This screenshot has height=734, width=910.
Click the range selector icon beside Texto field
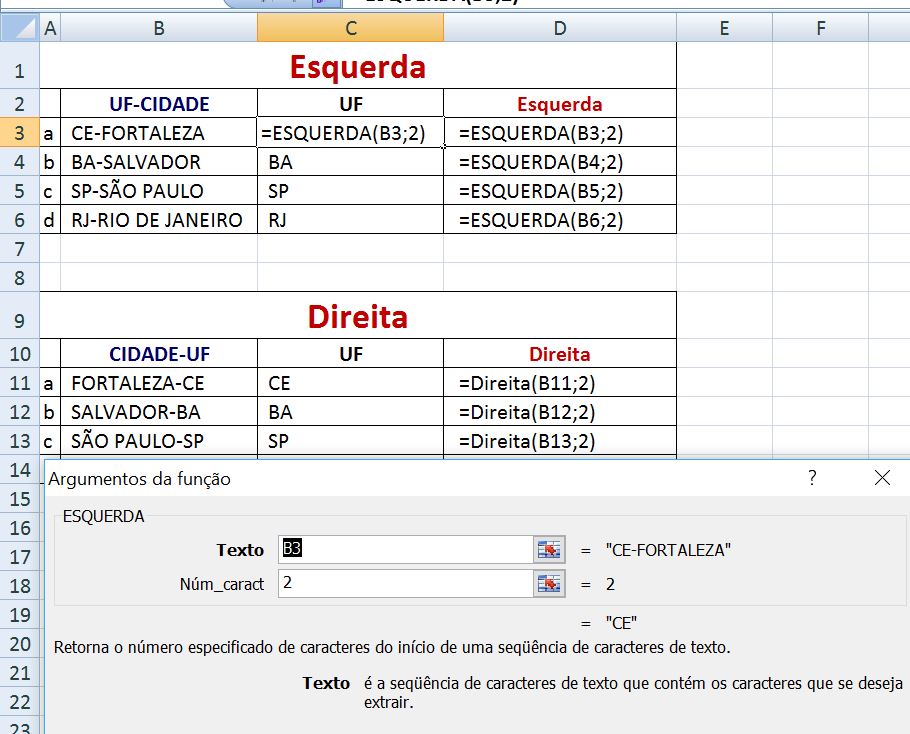(548, 549)
